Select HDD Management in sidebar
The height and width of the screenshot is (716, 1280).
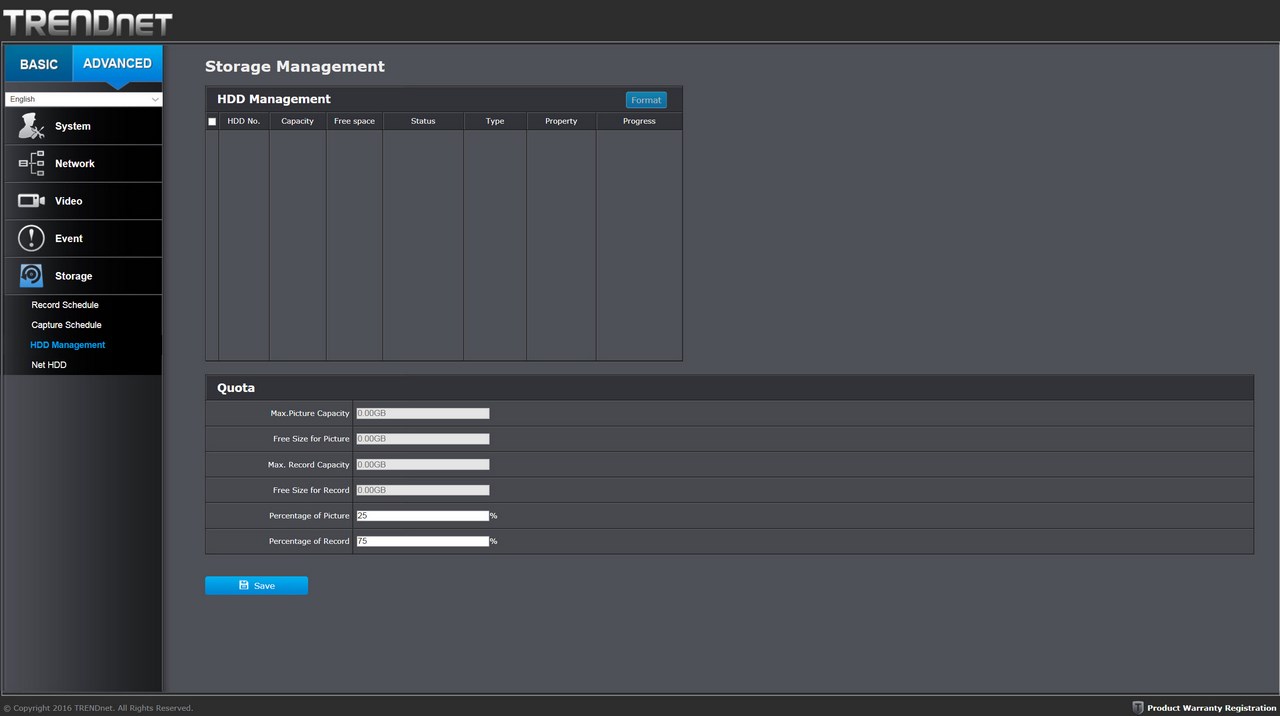point(68,345)
